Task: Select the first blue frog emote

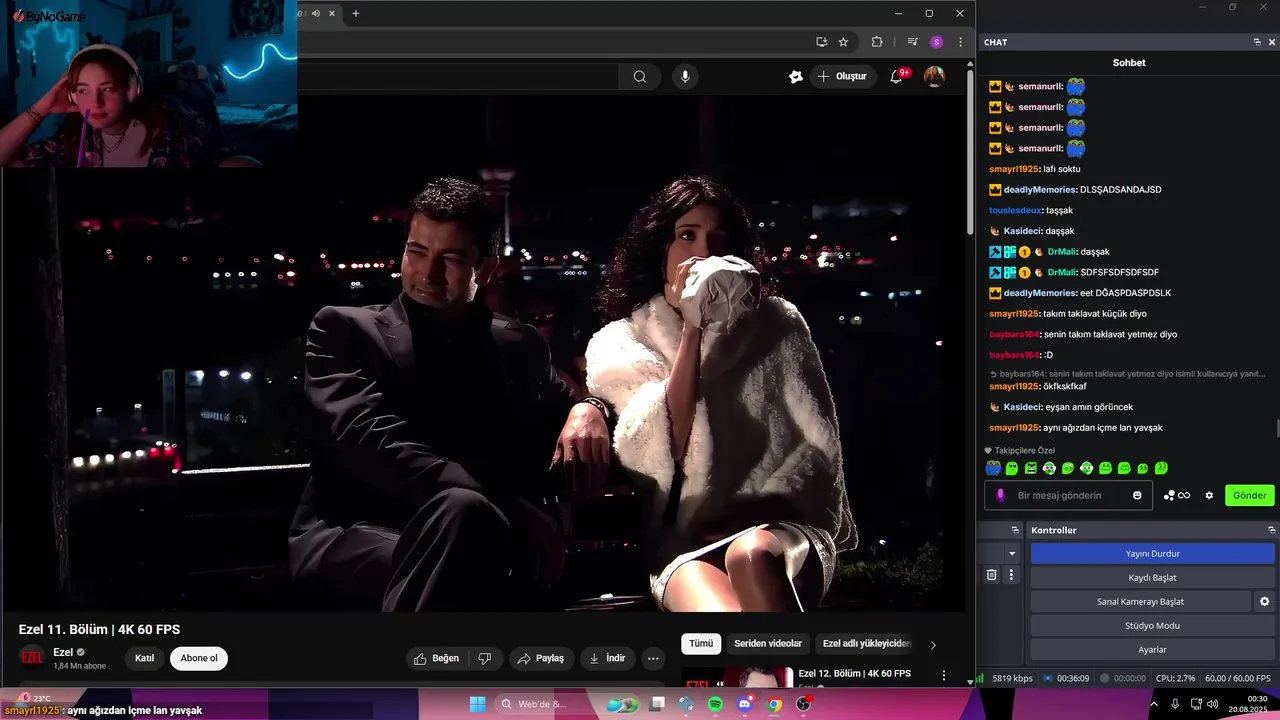Action: 993,468
